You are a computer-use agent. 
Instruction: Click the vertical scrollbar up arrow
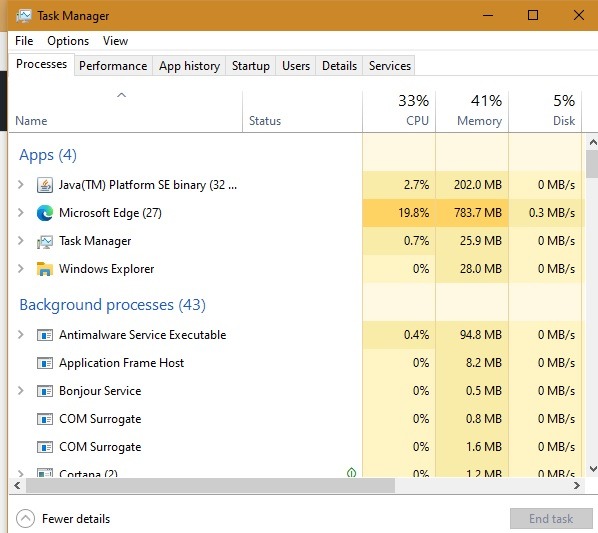(x=593, y=142)
